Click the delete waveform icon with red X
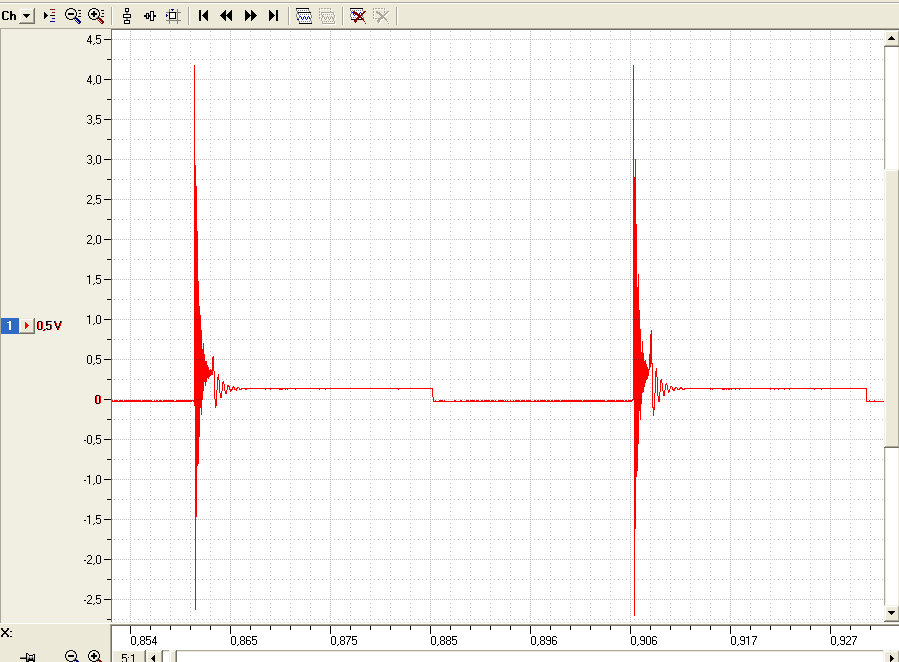Screen dimensions: 899x662 358,16
